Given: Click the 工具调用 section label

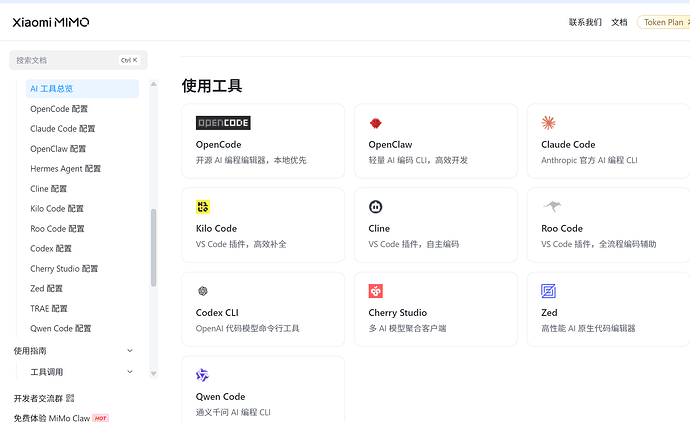Looking at the screenshot, I should point(46,372).
